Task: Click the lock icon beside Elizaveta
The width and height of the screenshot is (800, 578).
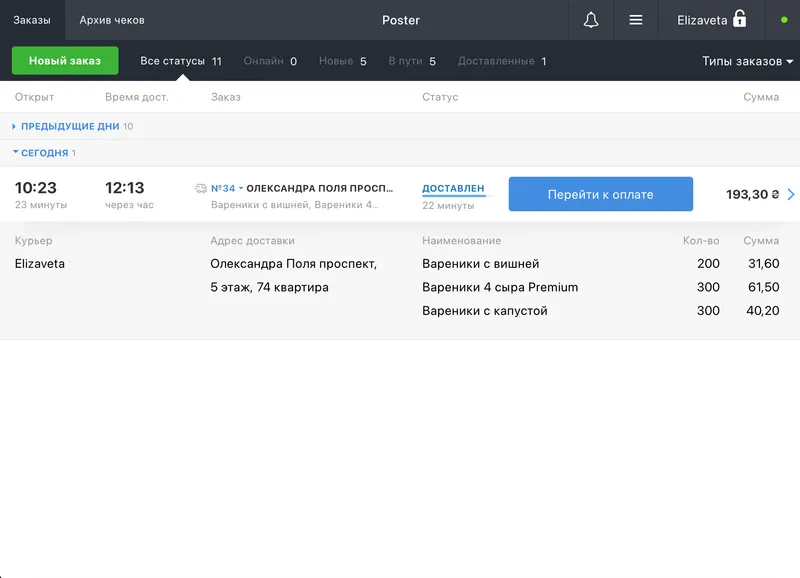Action: pos(740,19)
